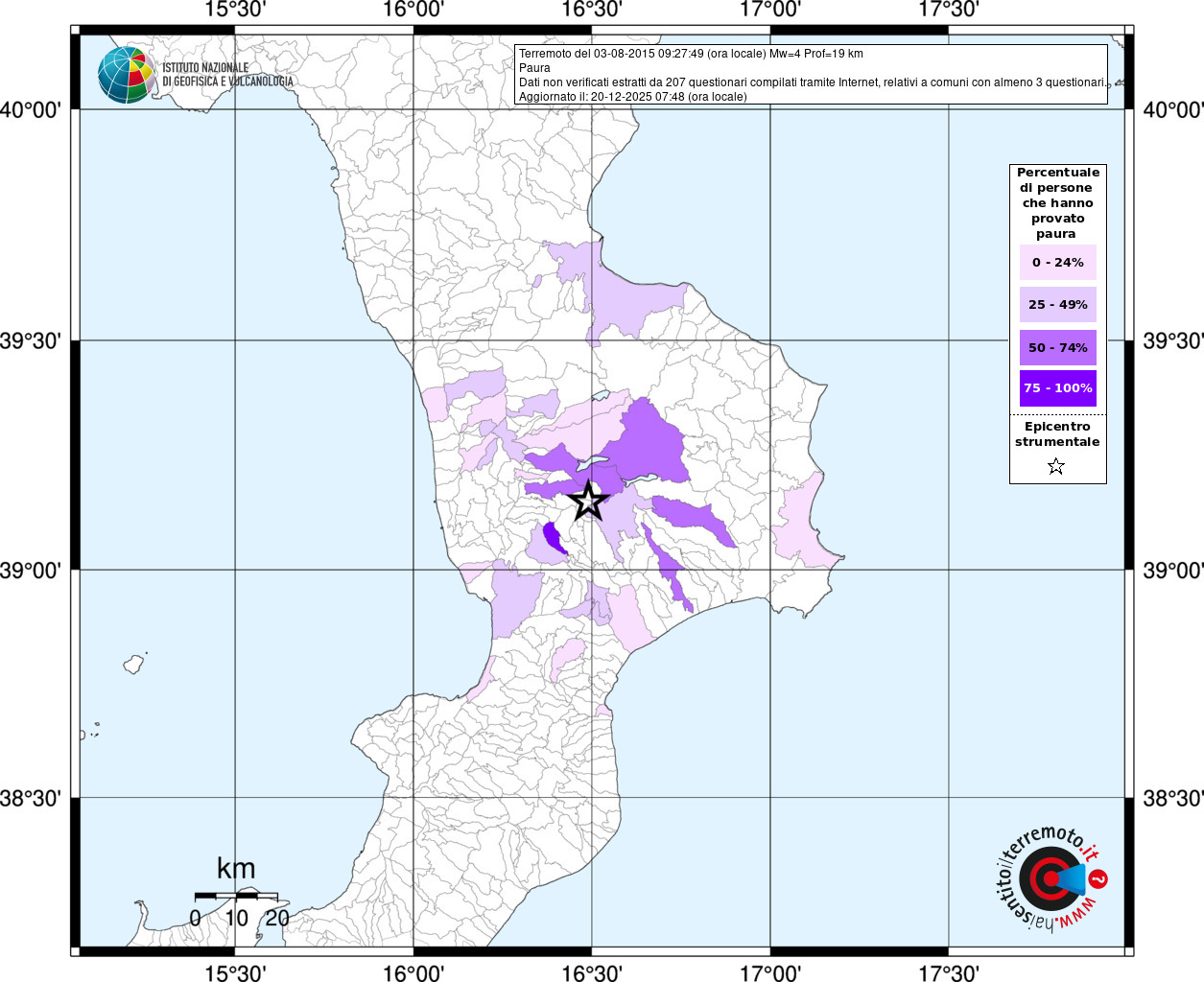The image size is (1204, 982).
Task: Click the km scale bar
Action: pyautogui.click(x=236, y=895)
